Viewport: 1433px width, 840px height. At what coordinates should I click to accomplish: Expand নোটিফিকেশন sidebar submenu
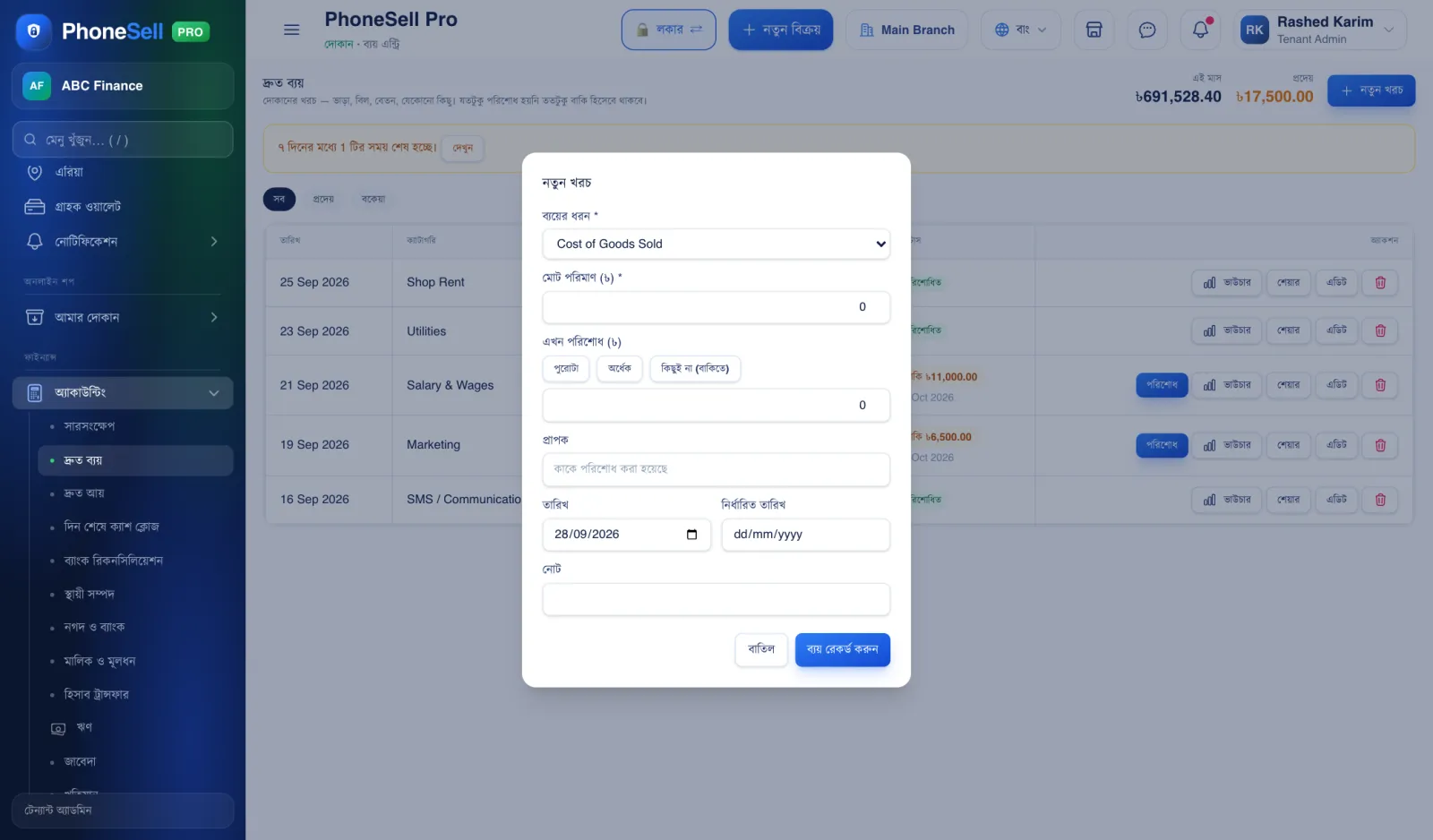coord(213,242)
